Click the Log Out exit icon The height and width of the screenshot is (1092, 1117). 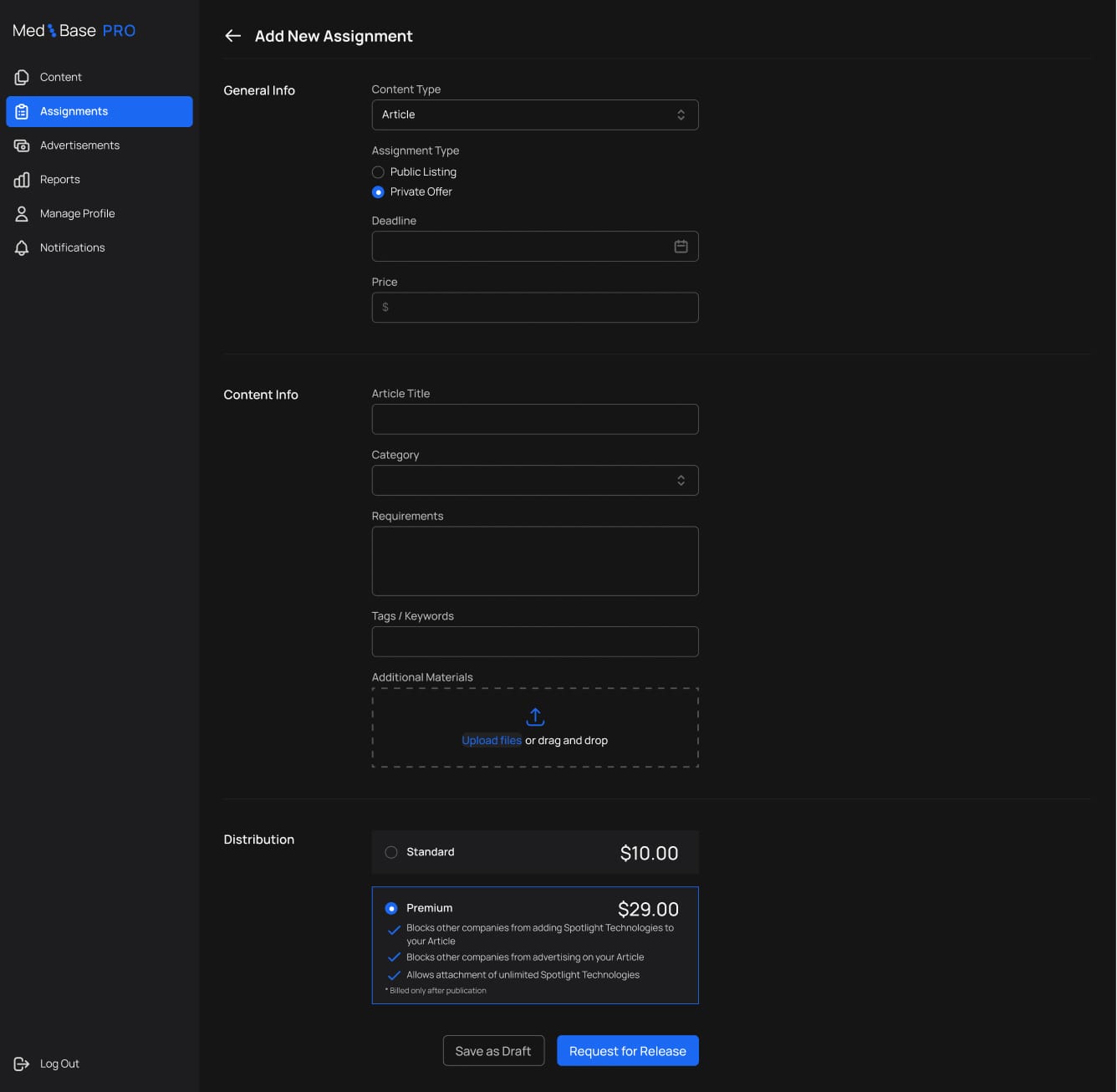(x=22, y=1064)
